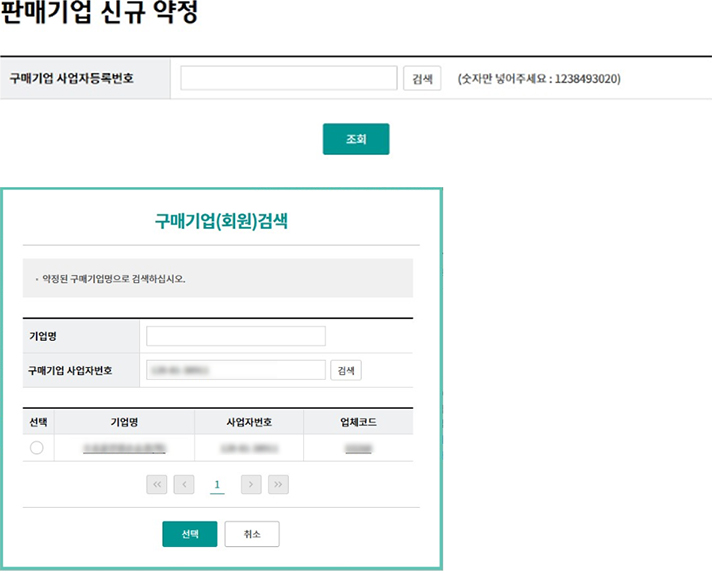This screenshot has width=712, height=573.
Task: Open the blurred company name link in results
Action: tap(124, 448)
